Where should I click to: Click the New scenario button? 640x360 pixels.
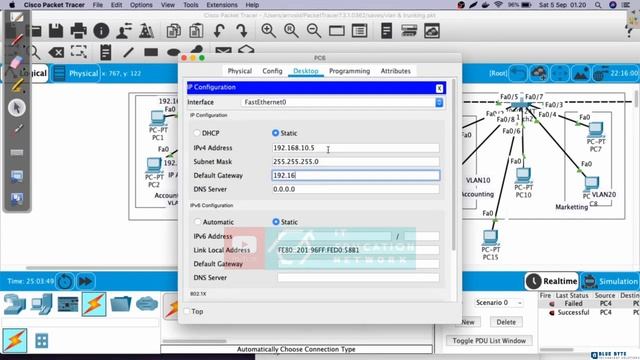click(467, 322)
